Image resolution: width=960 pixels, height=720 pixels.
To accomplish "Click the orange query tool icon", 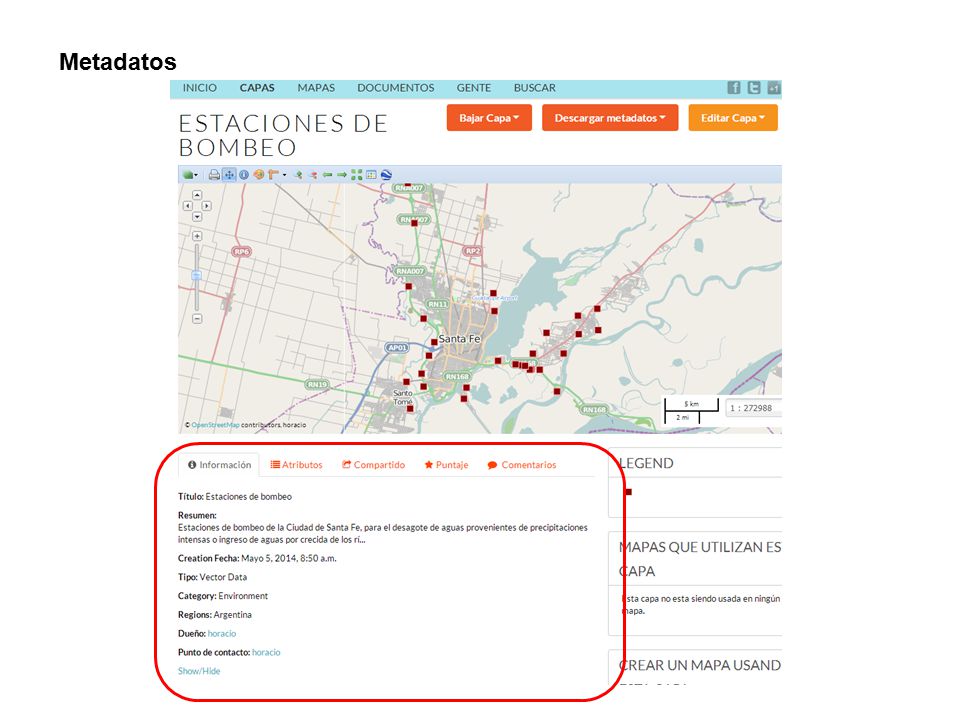I will pos(258,175).
